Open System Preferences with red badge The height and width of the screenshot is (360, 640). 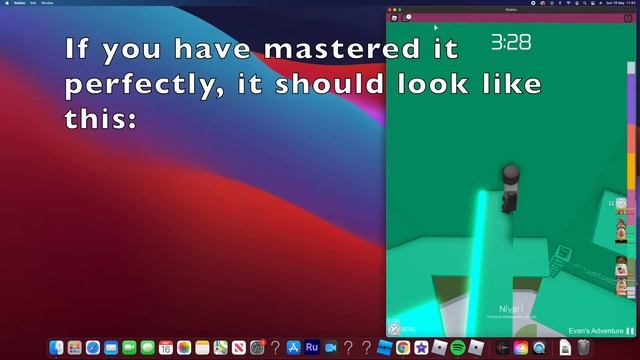click(257, 348)
